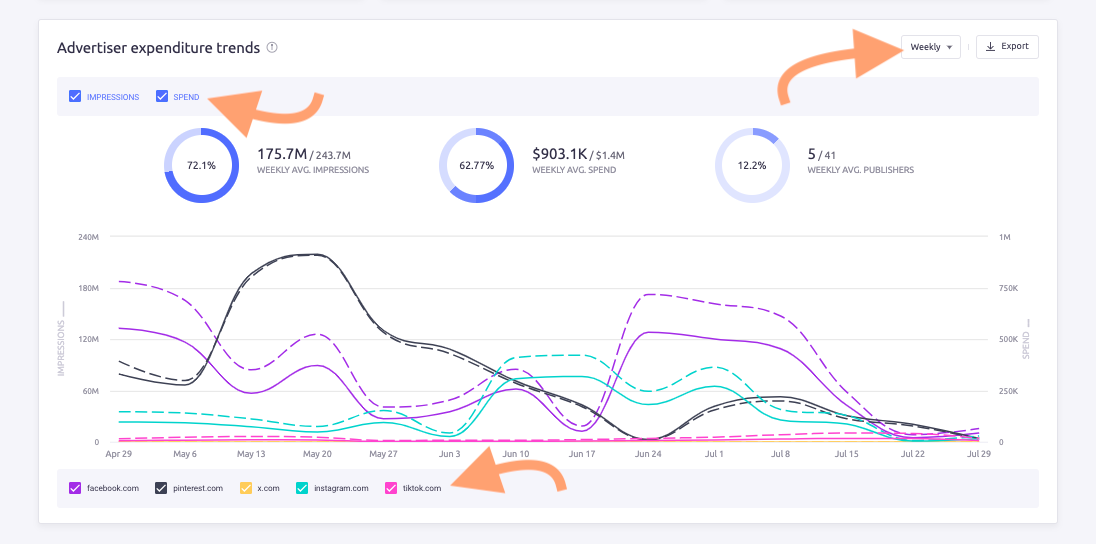
Task: Click the download icon in Export button
Action: pos(990,47)
